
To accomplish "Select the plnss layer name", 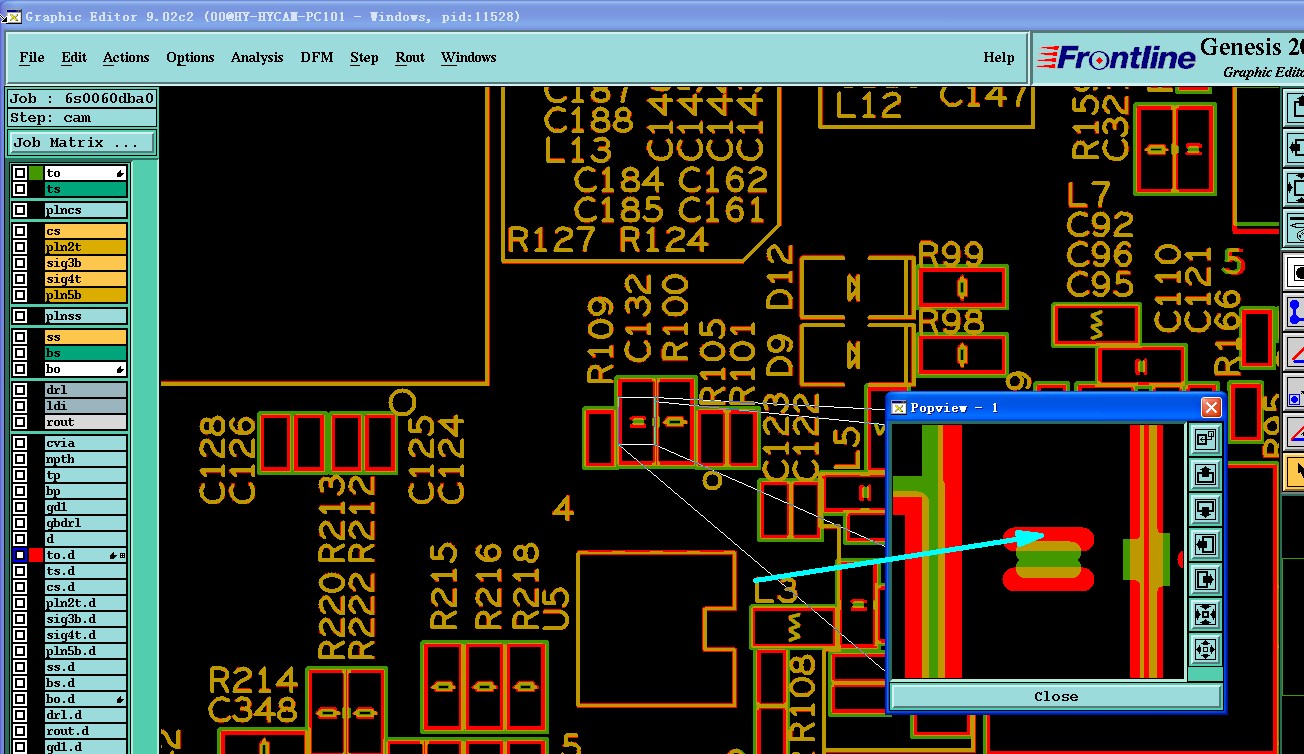I will [x=86, y=316].
